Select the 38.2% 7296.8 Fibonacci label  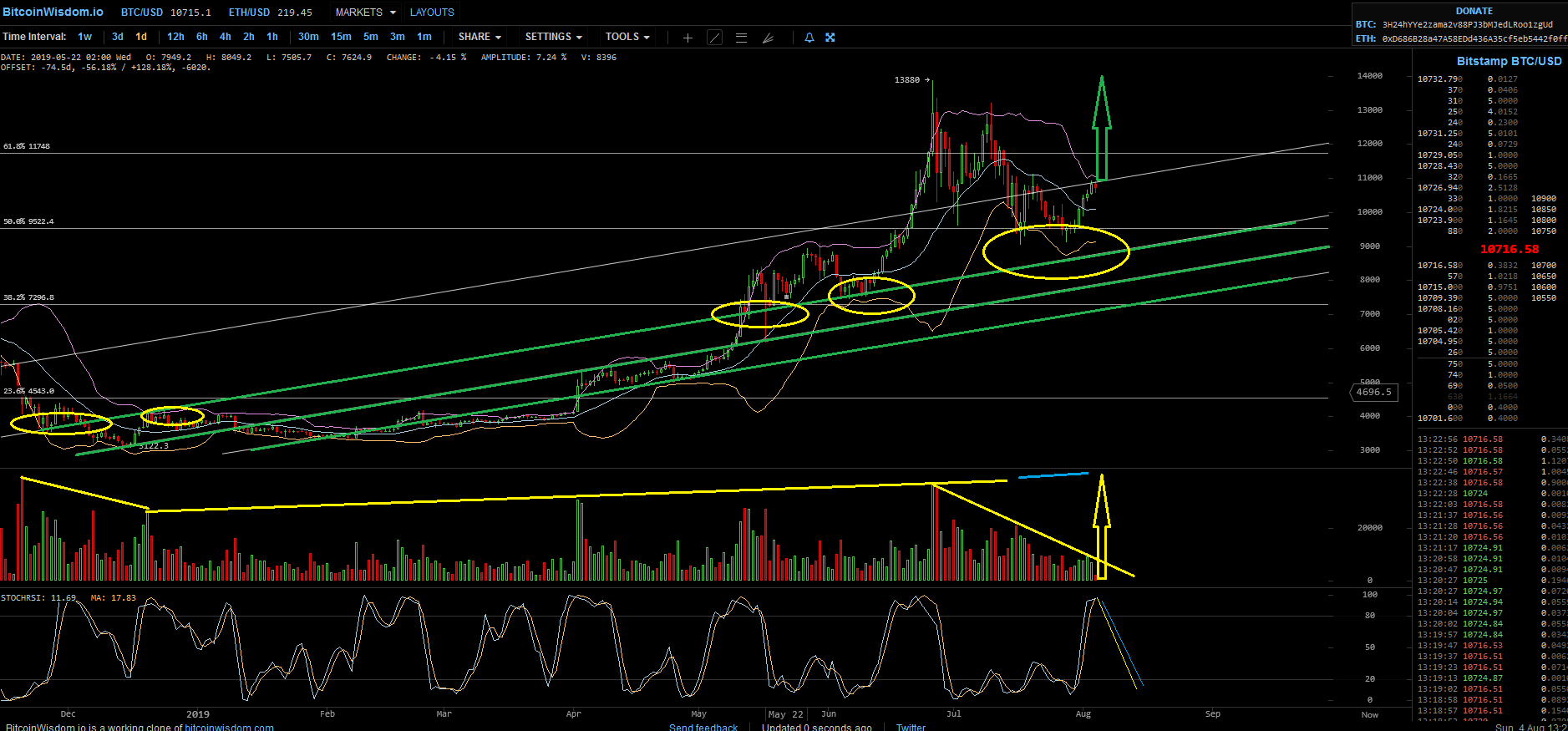pos(28,297)
